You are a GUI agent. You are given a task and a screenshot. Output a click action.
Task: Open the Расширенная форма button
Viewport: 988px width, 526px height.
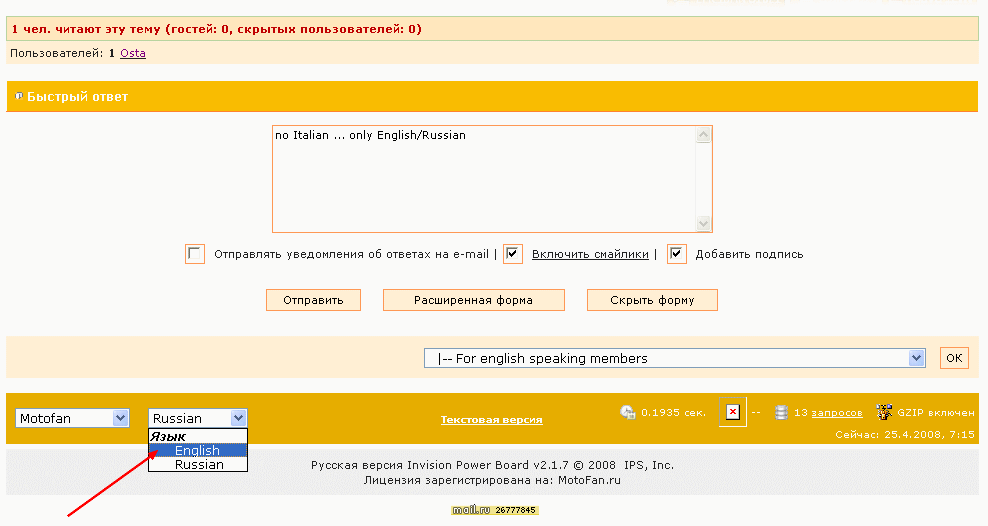(473, 300)
